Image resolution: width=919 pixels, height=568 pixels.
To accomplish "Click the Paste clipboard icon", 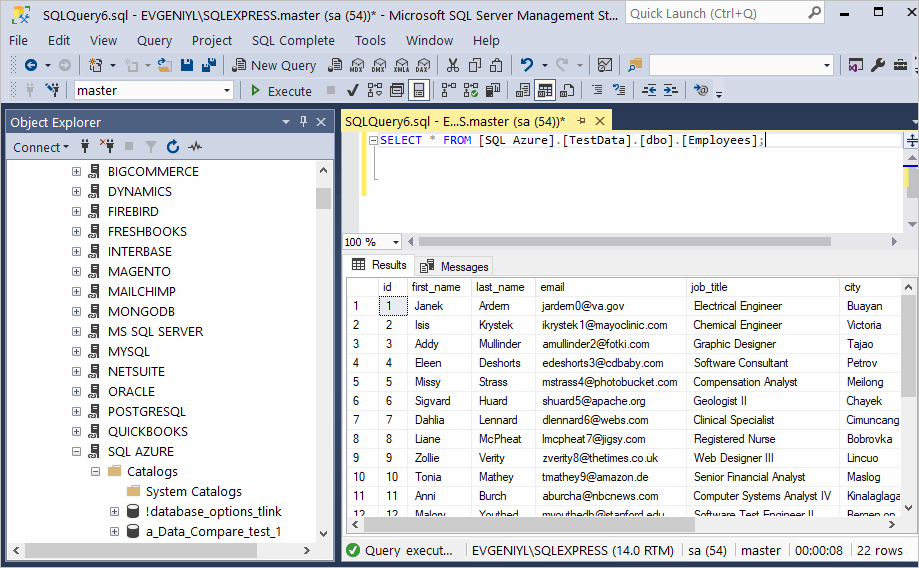I will 496,65.
